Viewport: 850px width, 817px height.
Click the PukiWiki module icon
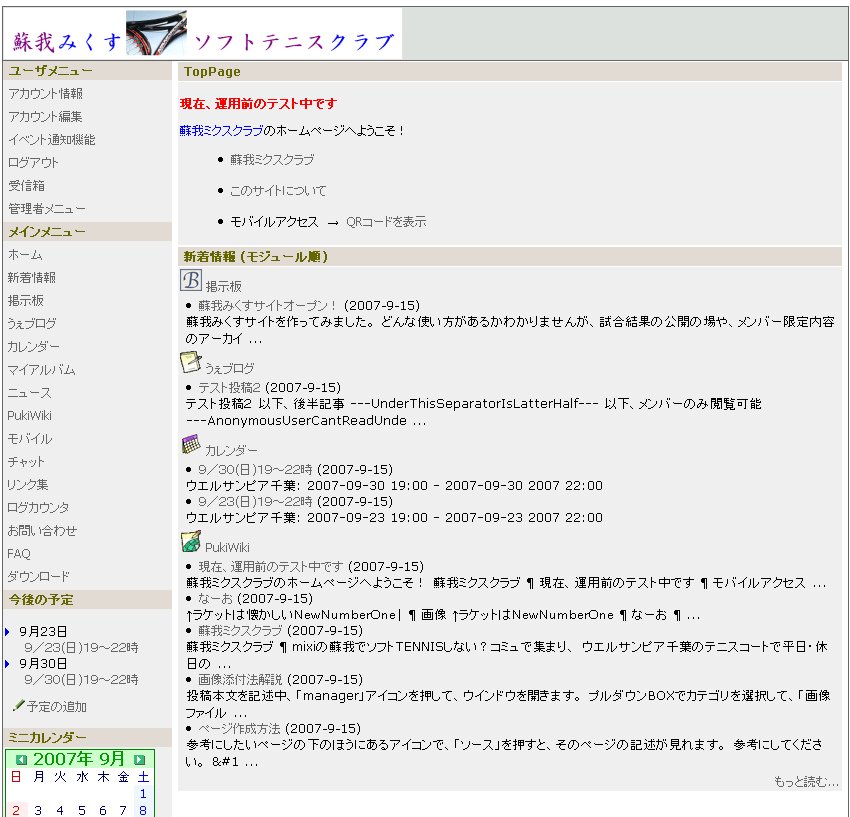[190, 542]
